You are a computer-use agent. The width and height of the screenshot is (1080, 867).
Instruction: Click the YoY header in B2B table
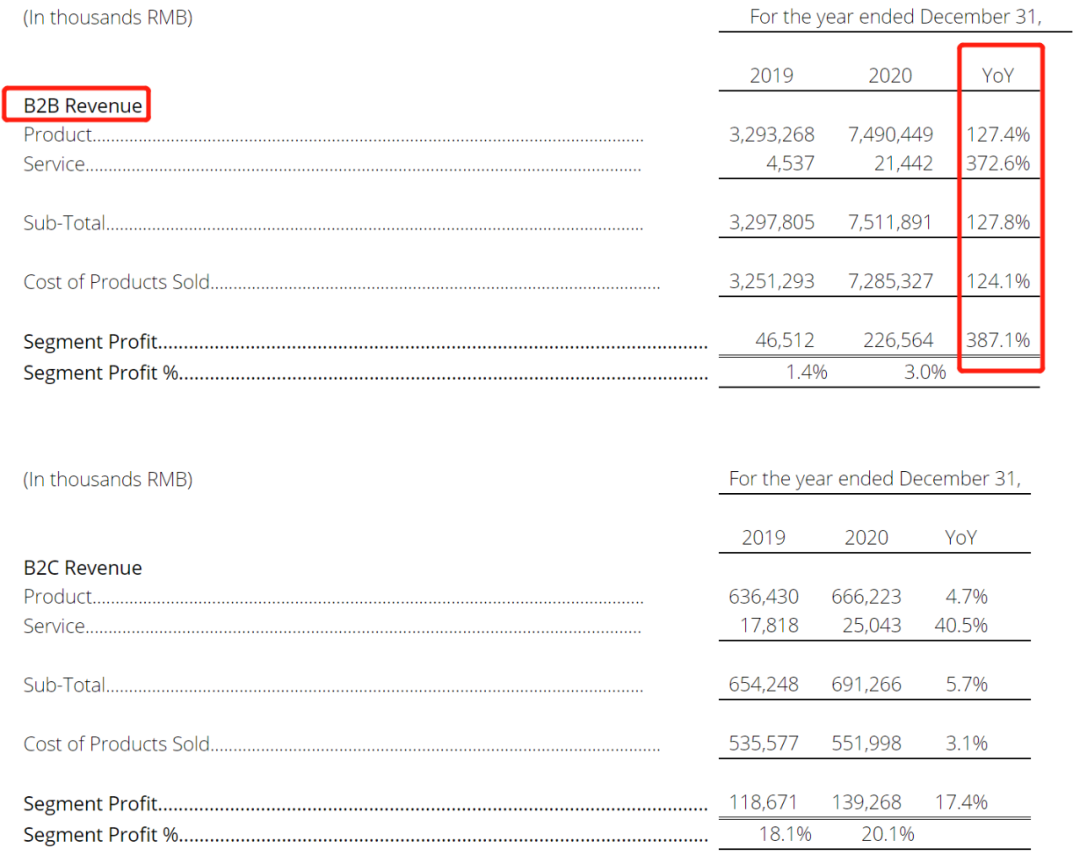[997, 76]
